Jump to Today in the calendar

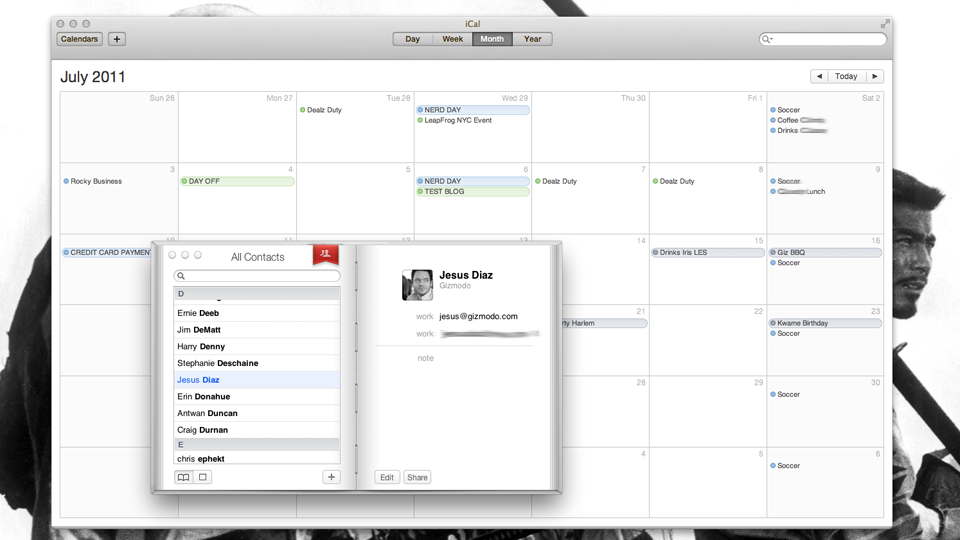pos(846,76)
